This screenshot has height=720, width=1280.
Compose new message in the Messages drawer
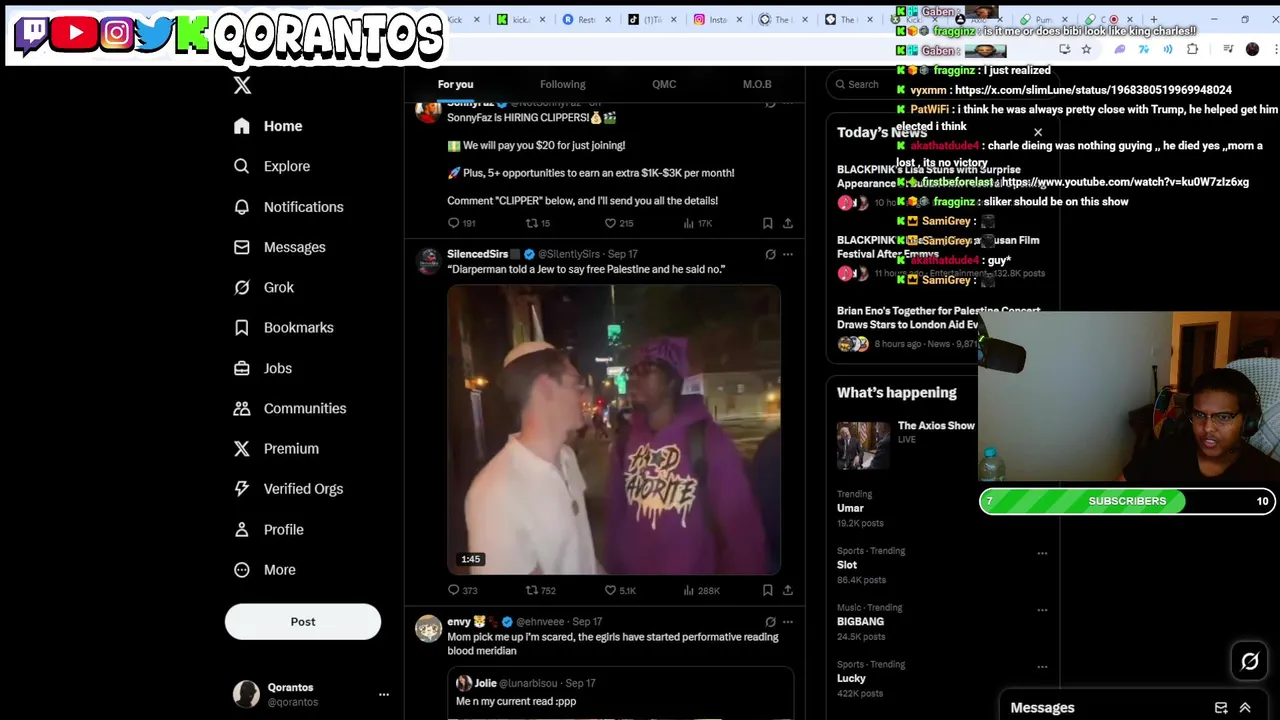tap(1221, 708)
